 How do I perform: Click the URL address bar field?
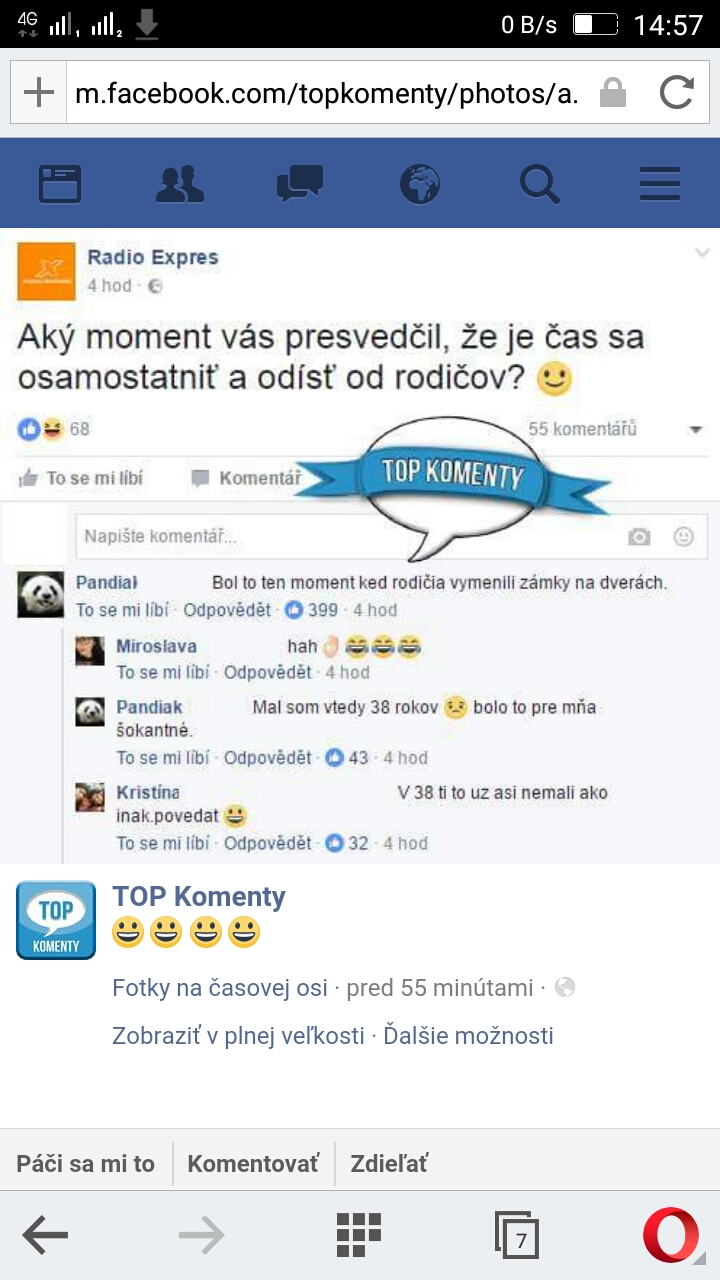(x=325, y=94)
